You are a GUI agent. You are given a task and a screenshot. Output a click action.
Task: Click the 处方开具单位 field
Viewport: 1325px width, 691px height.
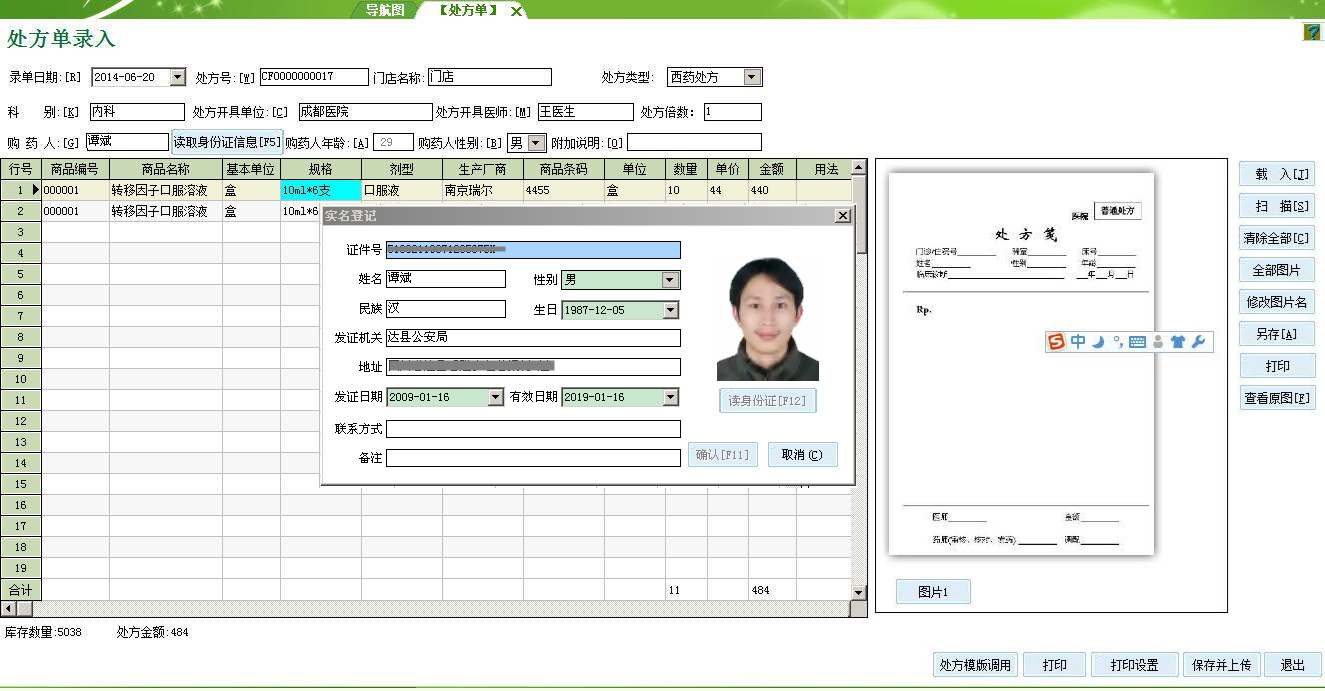click(365, 112)
